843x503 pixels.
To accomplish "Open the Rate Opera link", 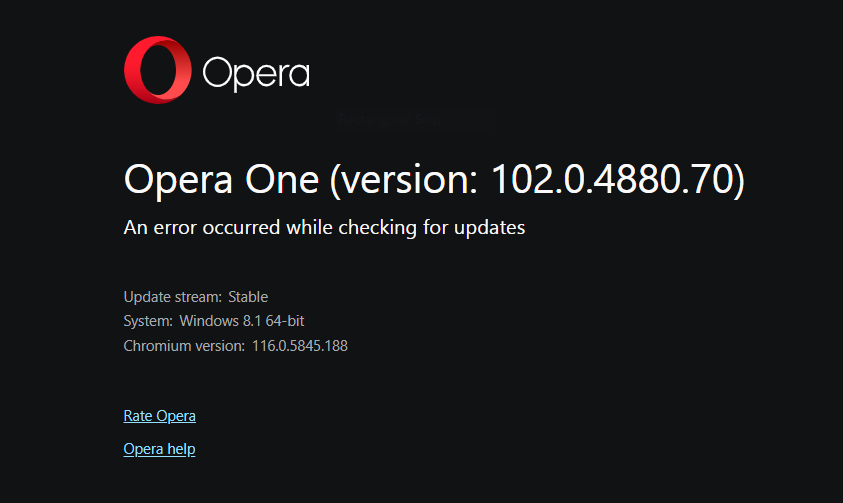I will 160,416.
